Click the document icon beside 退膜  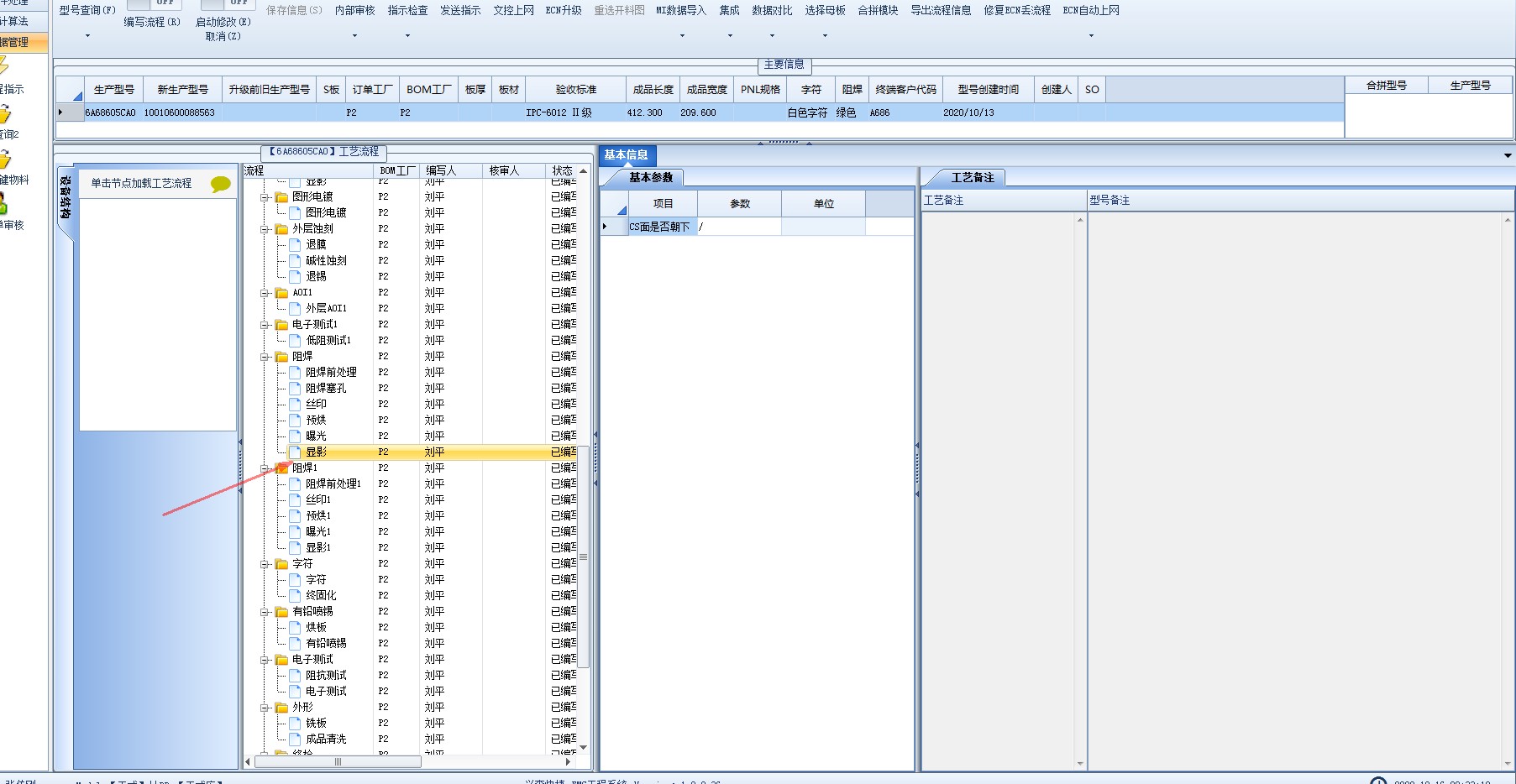(295, 244)
